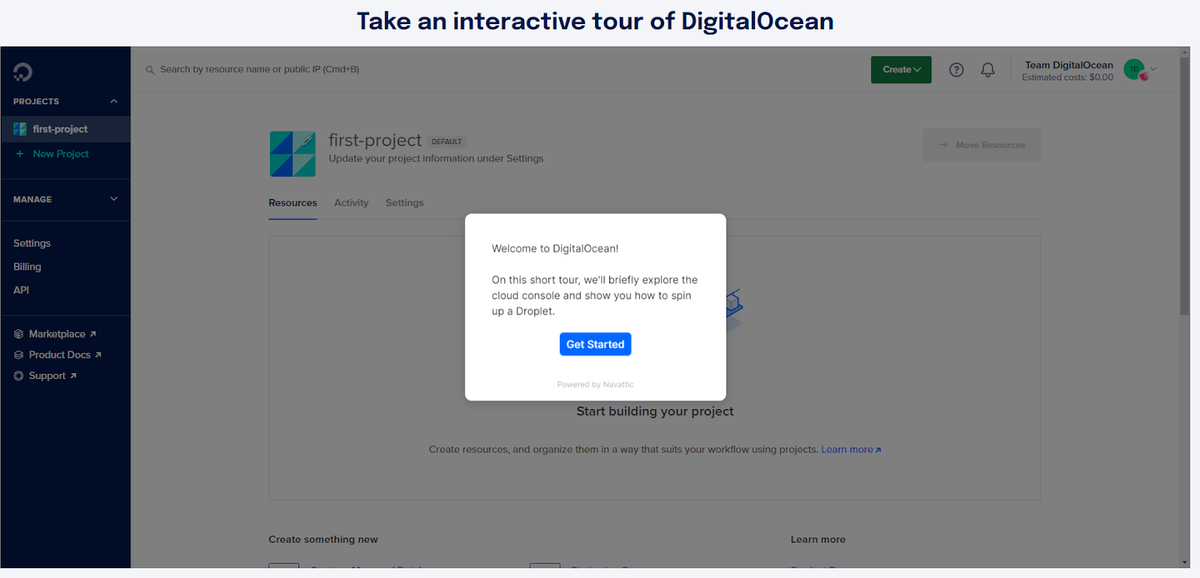1200x578 pixels.
Task: Select first-project in the sidebar
Action: (65, 129)
